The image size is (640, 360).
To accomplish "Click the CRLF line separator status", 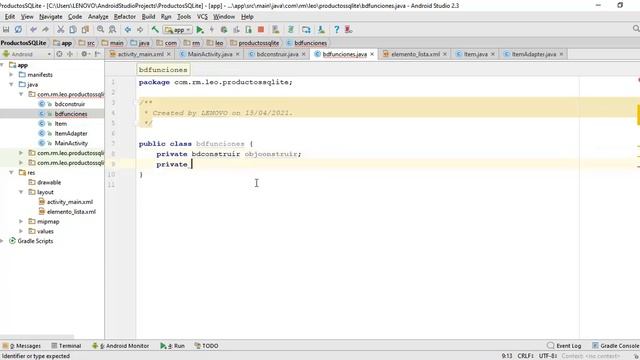I will point(525,356).
